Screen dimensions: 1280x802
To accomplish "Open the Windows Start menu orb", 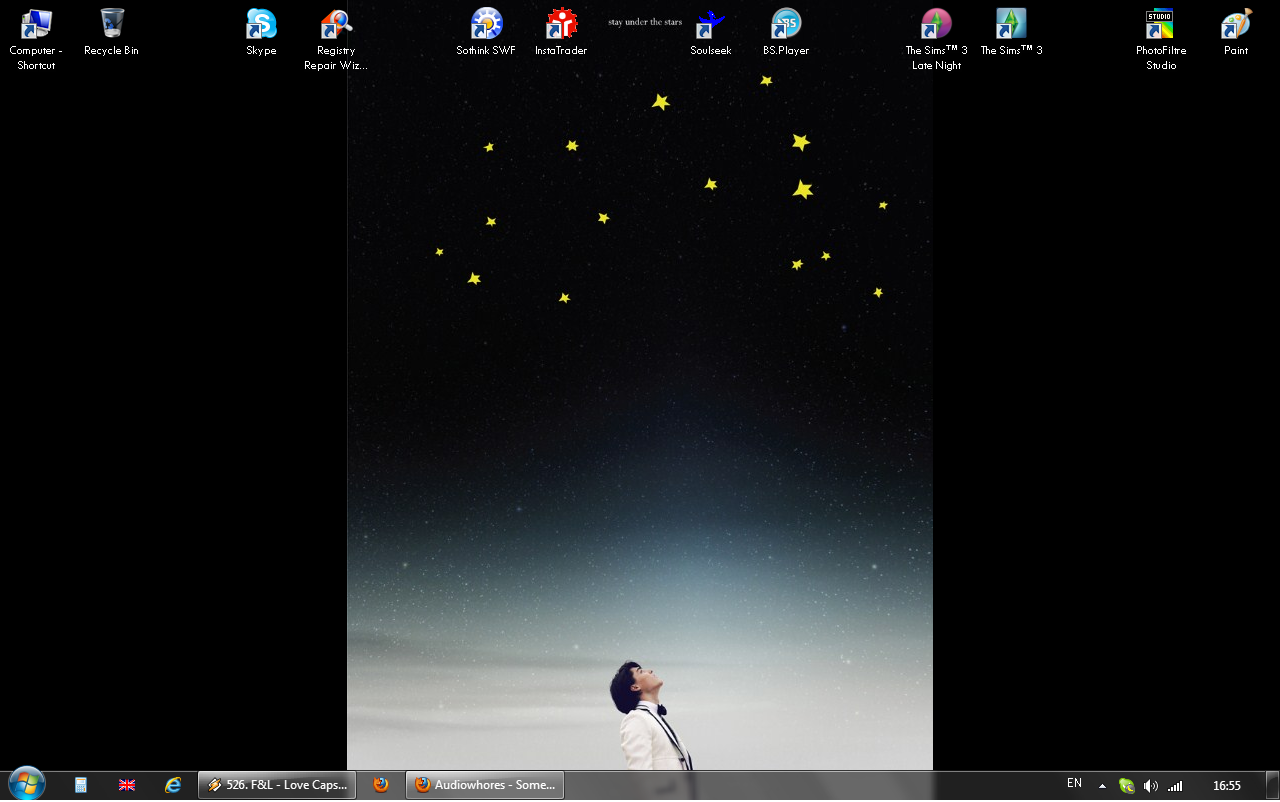I will coord(26,785).
